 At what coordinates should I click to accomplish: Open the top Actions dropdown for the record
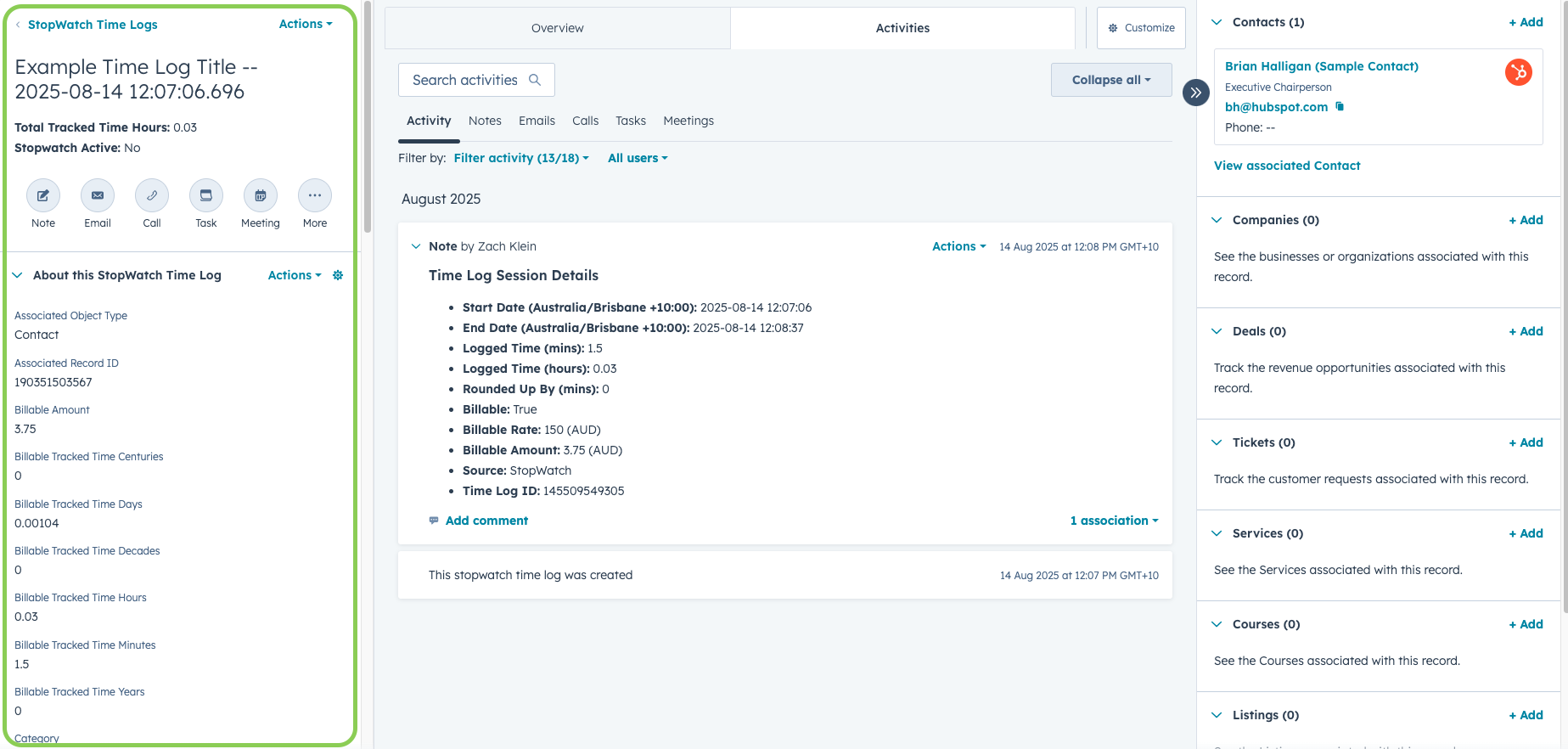(x=306, y=24)
